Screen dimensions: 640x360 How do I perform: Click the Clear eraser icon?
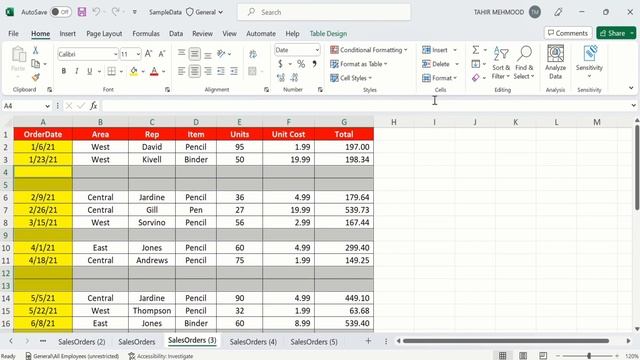pos(476,78)
